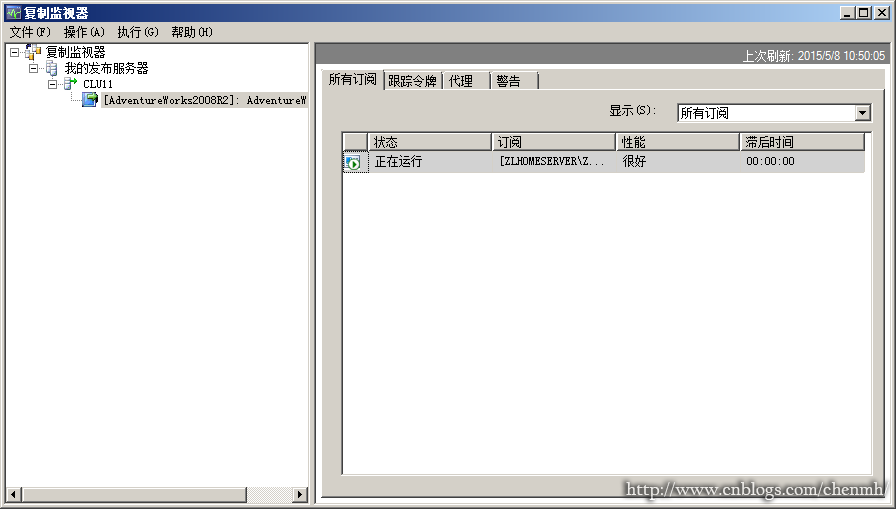Click the 我的发布服务器 group icon

(x=52, y=68)
